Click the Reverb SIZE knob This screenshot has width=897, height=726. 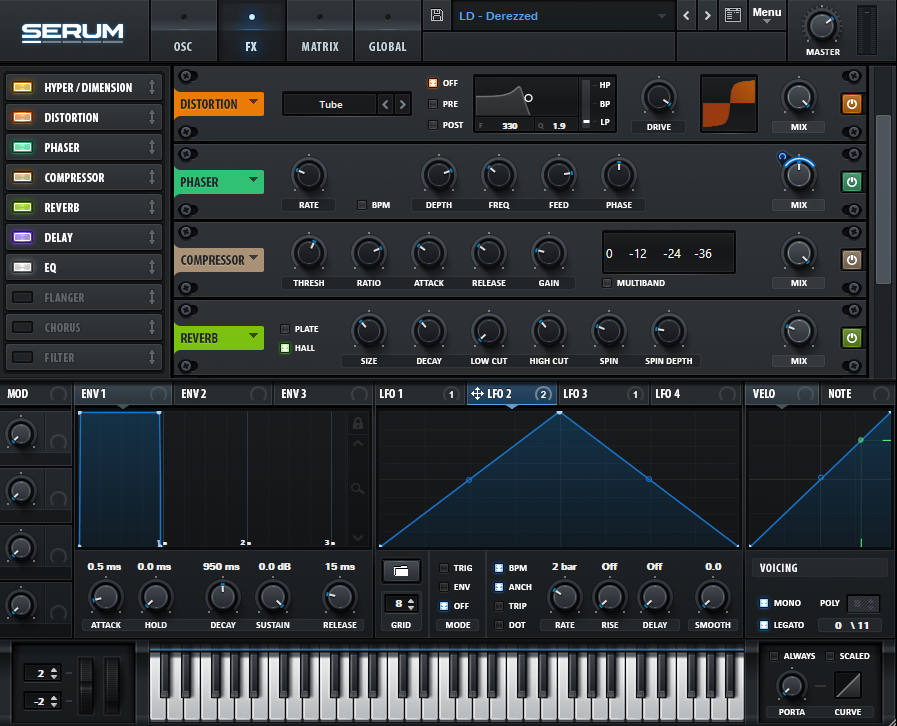coord(368,331)
